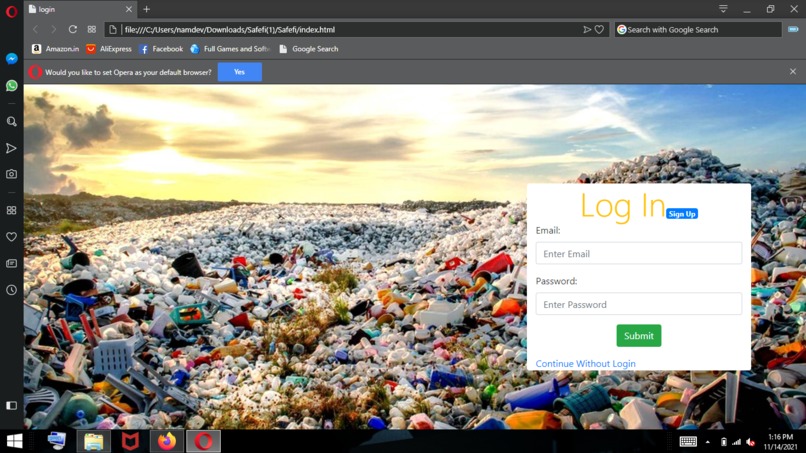Open the Opera main menu
Screen dimensions: 806x453
click(x=11, y=11)
